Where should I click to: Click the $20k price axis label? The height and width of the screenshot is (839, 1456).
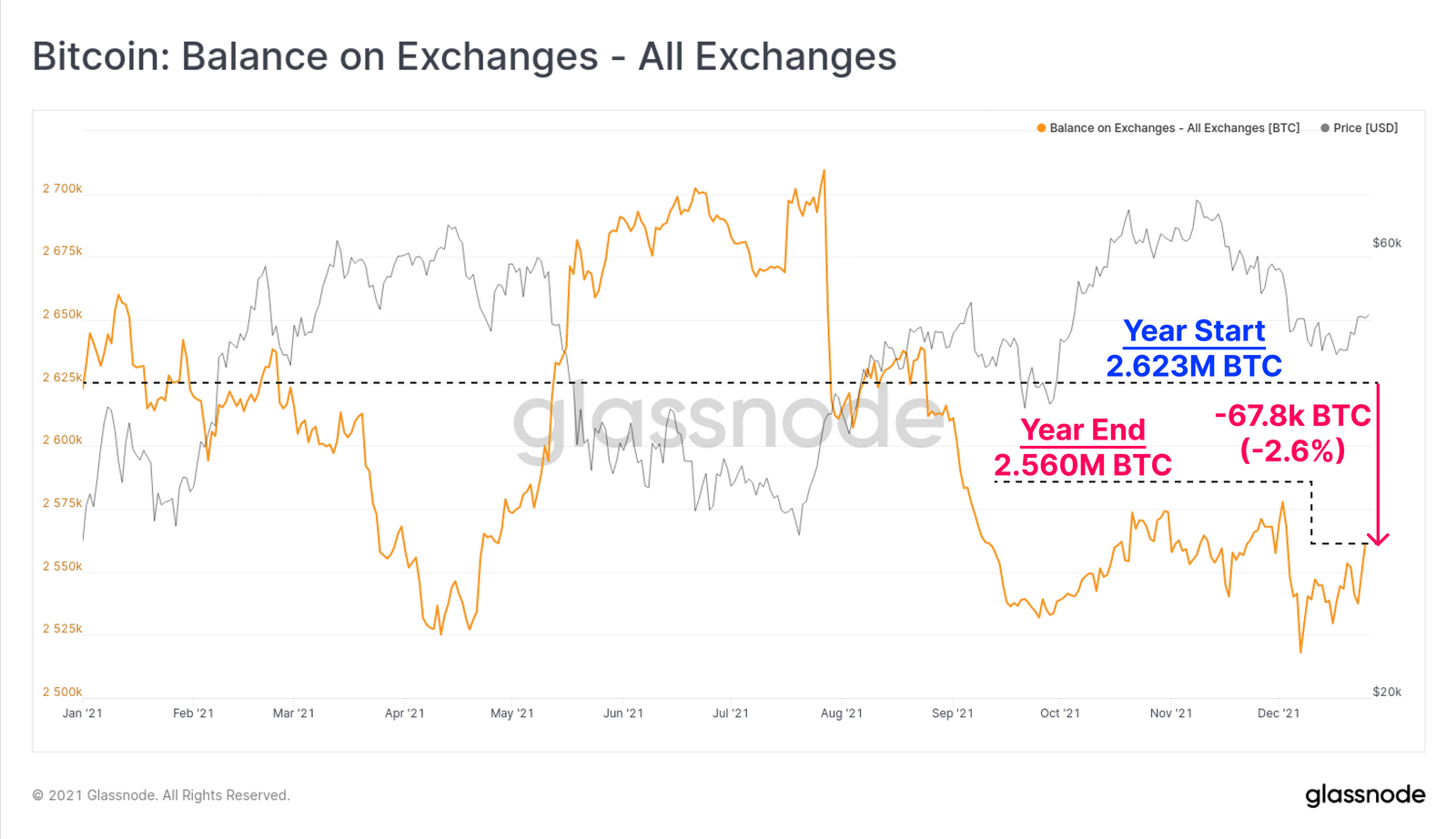pyautogui.click(x=1387, y=692)
